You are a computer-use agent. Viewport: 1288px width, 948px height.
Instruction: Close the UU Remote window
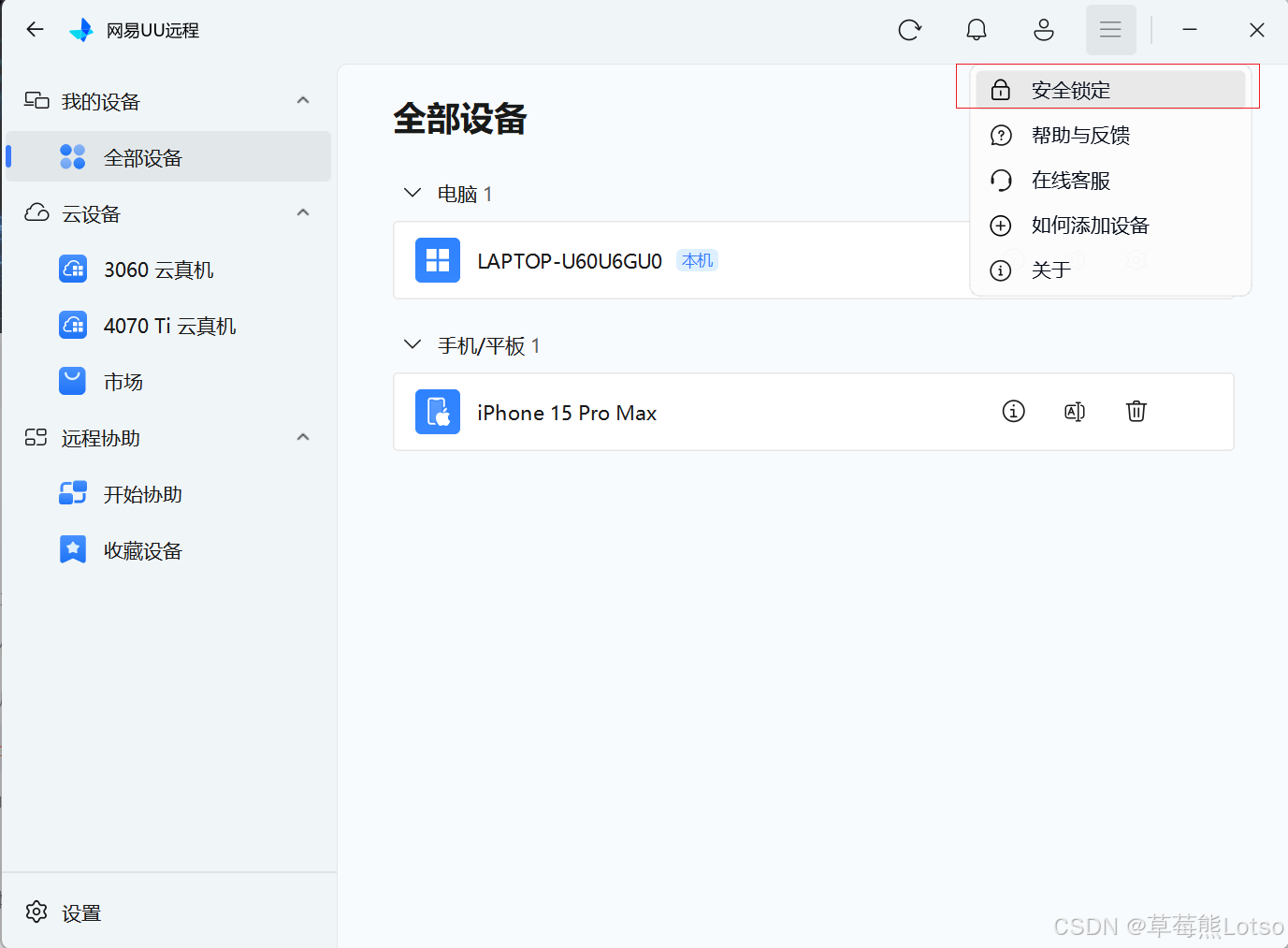[x=1257, y=30]
